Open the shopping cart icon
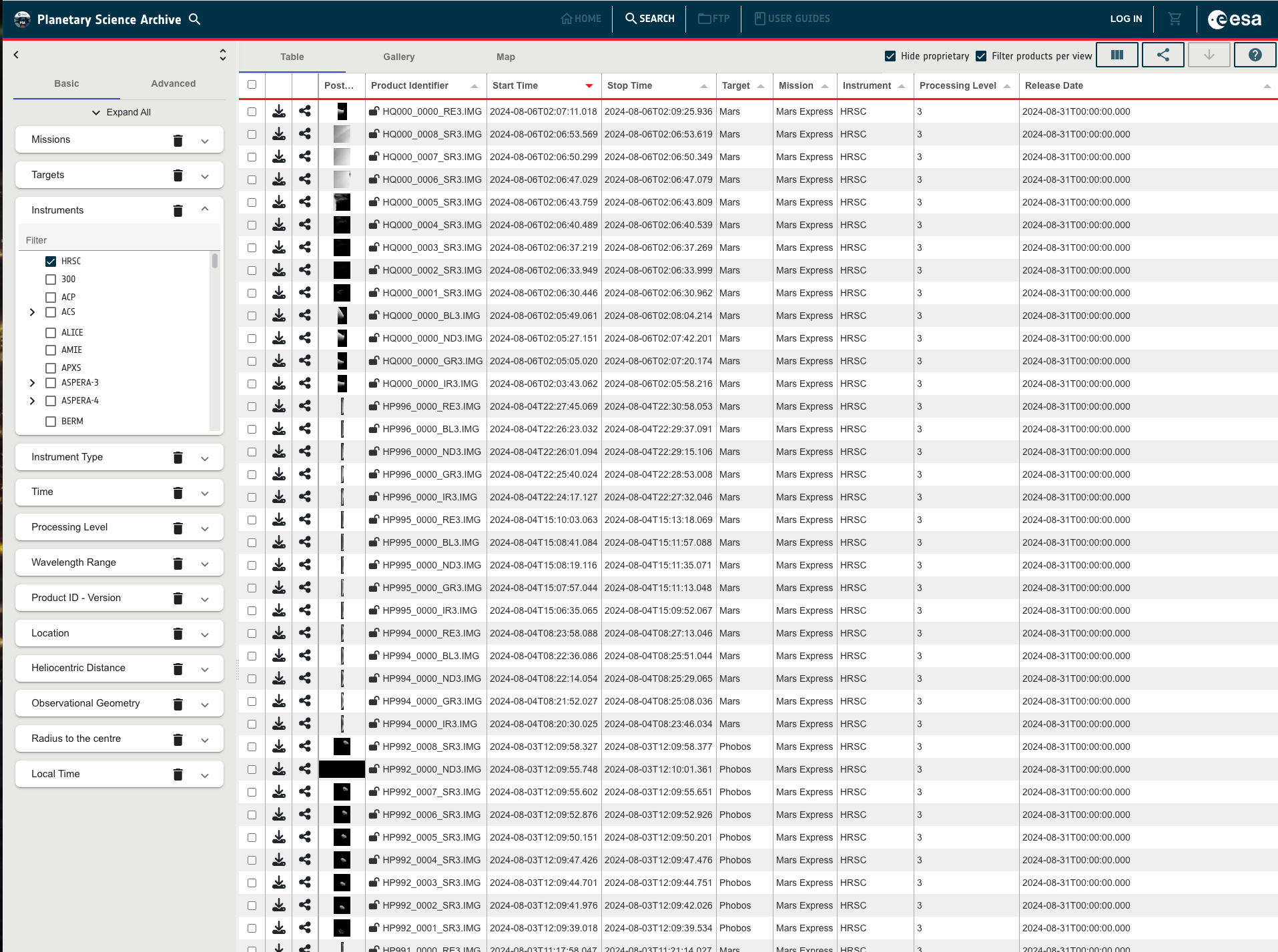1278x952 pixels. click(1175, 19)
